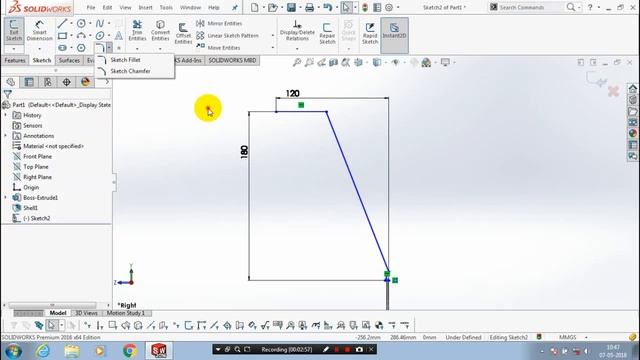Switch to the SOLIDWORKS MBD tab
This screenshot has height=360, width=640.
tap(232, 60)
